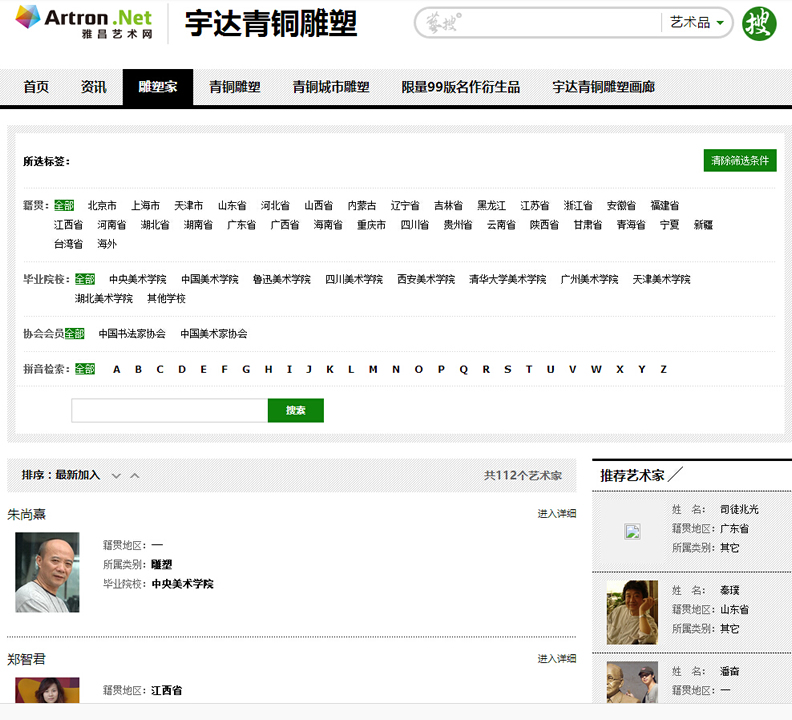The width and height of the screenshot is (792, 720).
Task: Sort the list with the down arrow
Action: tap(116, 476)
